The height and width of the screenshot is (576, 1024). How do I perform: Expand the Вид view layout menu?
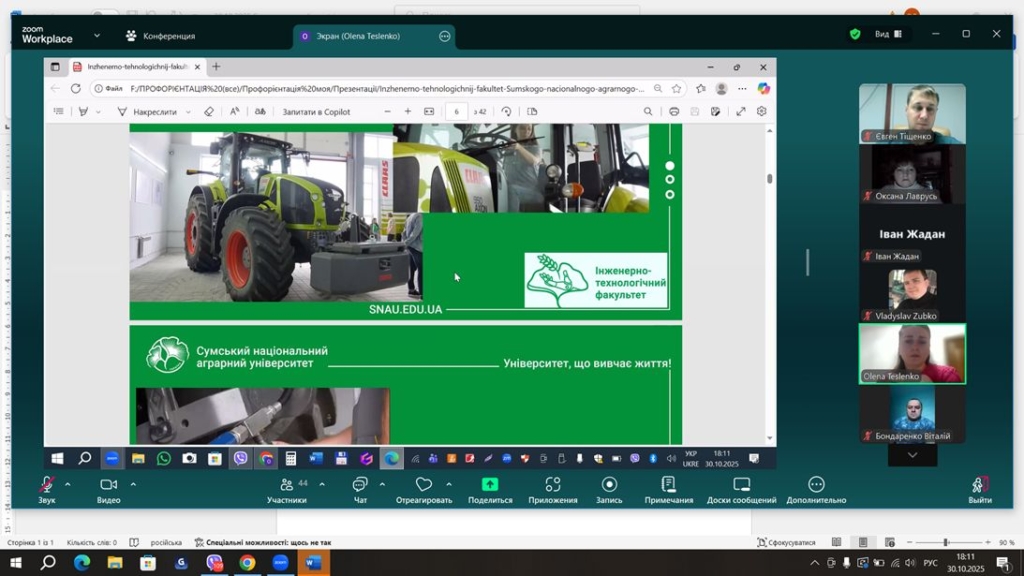pyautogui.click(x=888, y=34)
